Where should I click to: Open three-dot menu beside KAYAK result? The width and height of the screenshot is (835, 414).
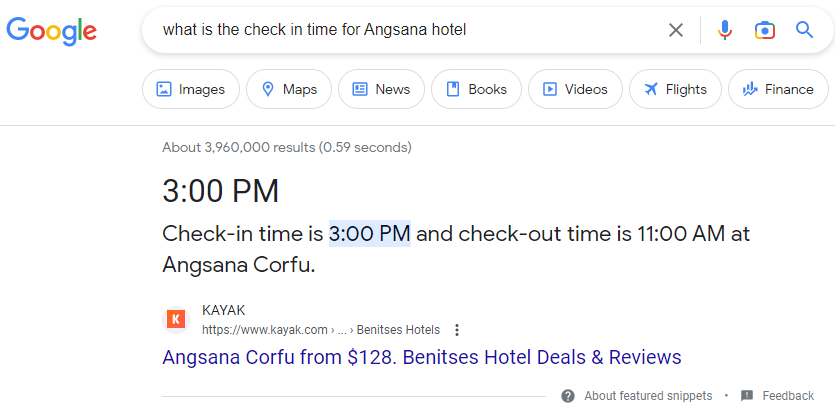[457, 330]
